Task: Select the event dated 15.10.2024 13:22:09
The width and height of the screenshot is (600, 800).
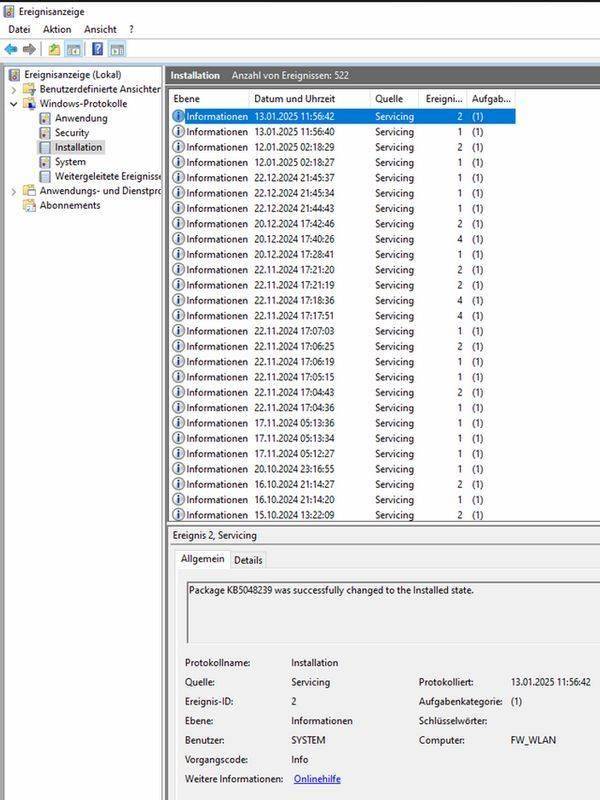Action: (343, 514)
